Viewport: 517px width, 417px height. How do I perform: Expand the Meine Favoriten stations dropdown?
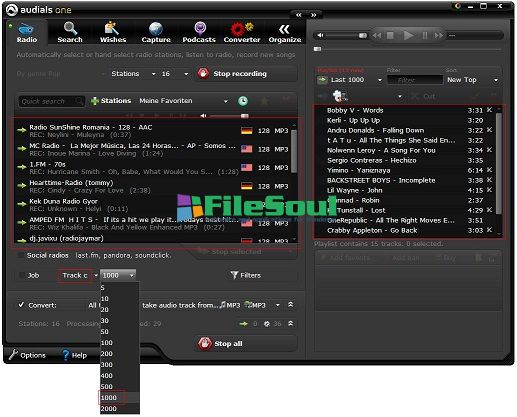tap(226, 101)
